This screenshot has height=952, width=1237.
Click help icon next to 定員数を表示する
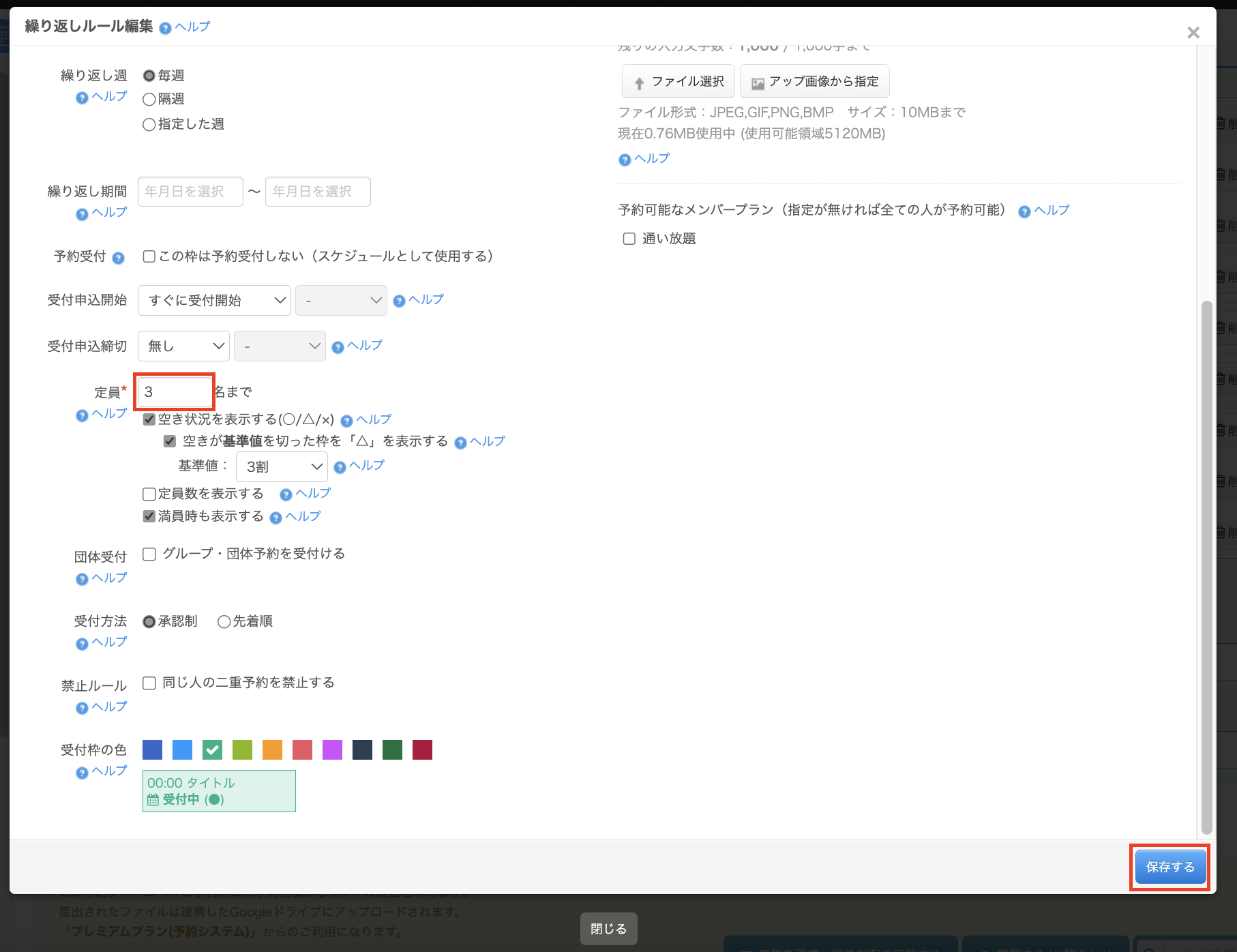point(286,494)
